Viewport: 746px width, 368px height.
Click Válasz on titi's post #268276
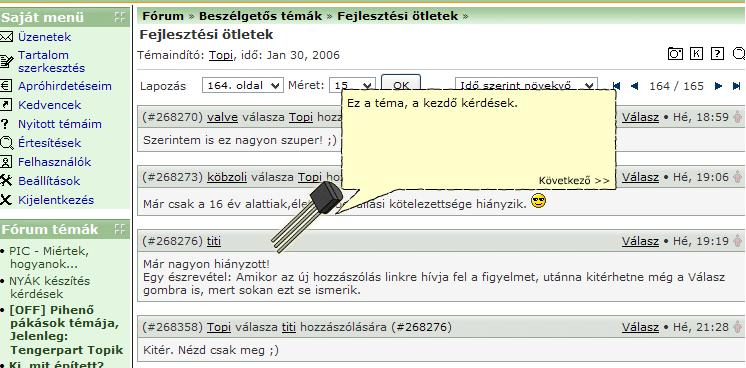[x=640, y=241]
